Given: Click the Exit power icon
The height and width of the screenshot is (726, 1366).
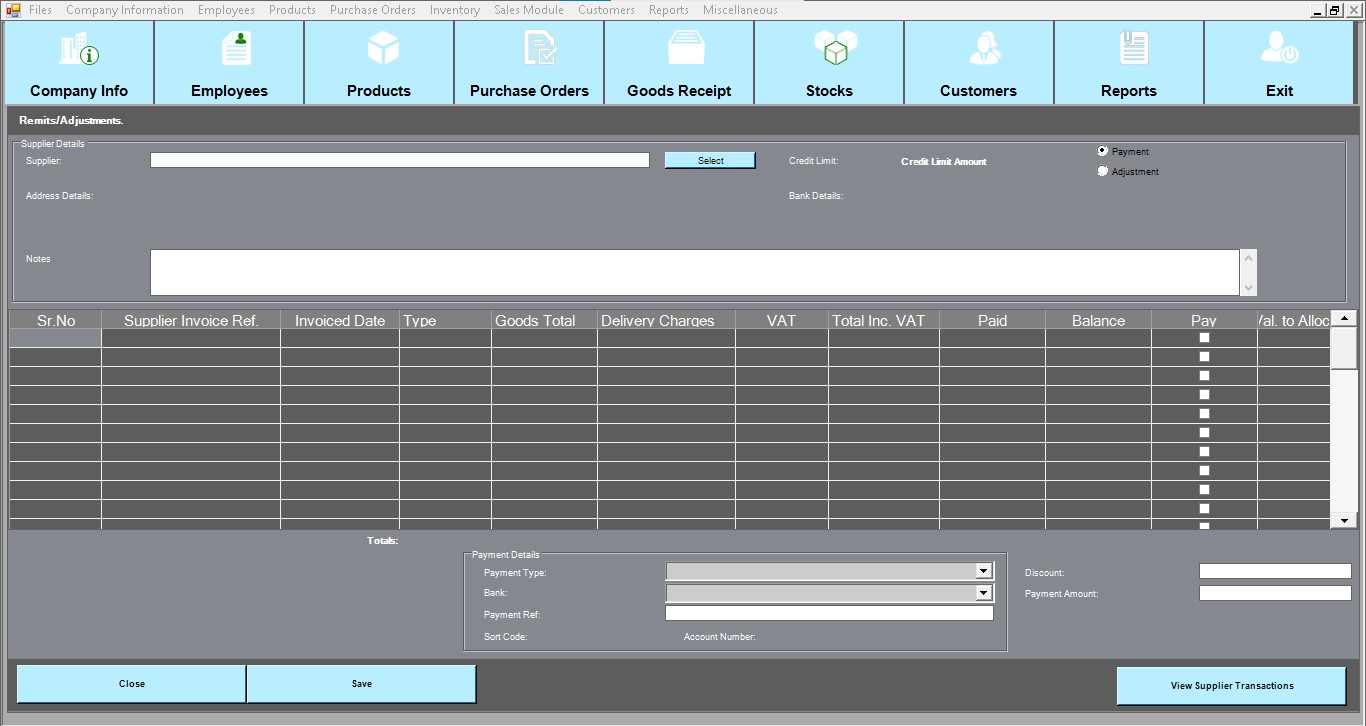Looking at the screenshot, I should (x=1279, y=49).
